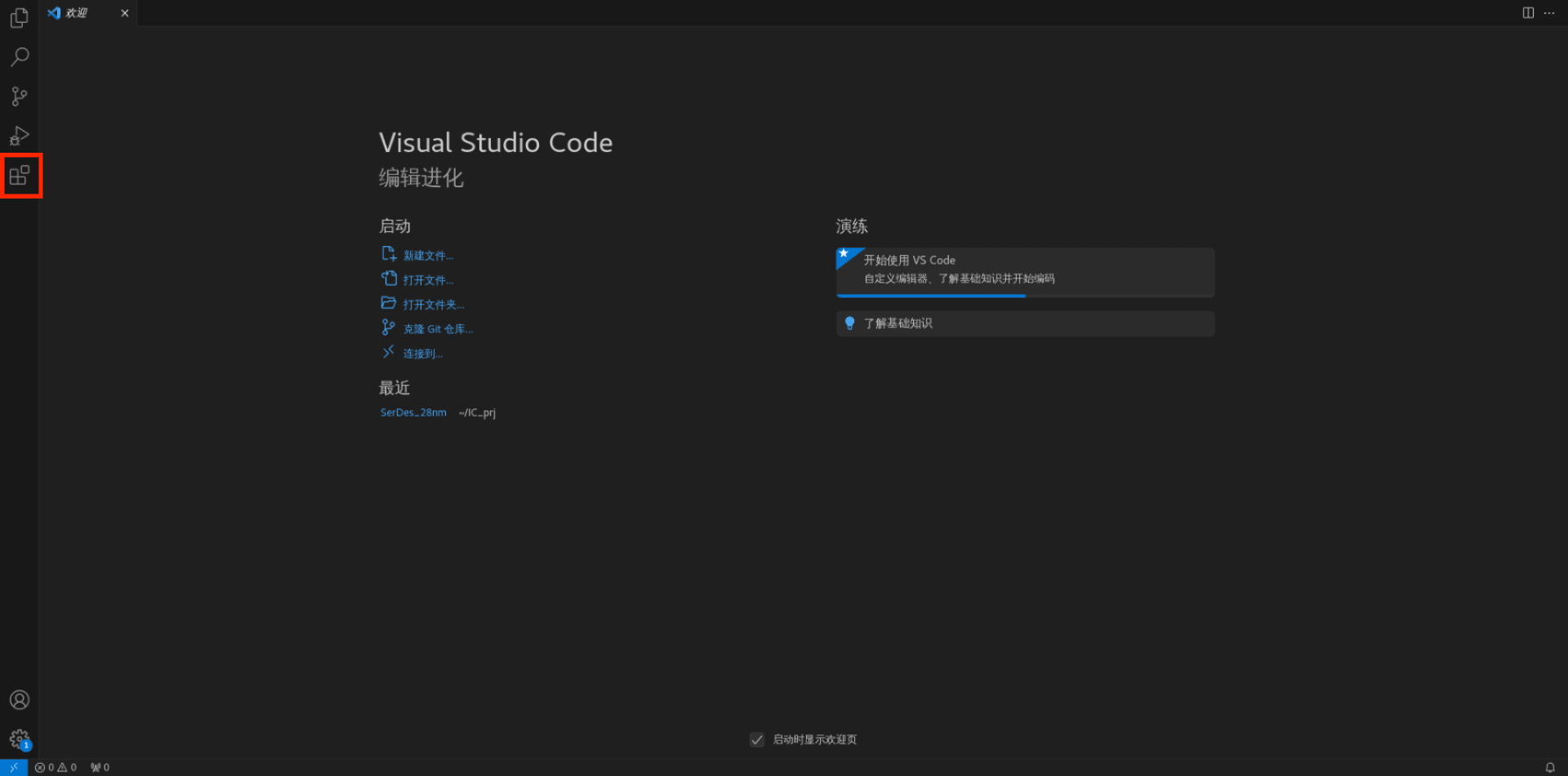
Task: Open the editor More Actions ellipsis
Action: click(1549, 13)
